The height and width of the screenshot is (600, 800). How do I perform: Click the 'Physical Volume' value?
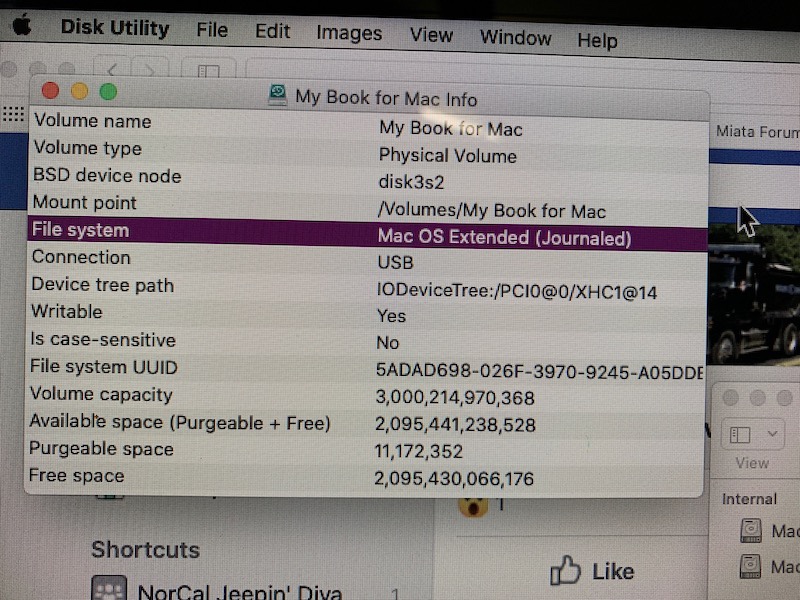click(x=447, y=156)
